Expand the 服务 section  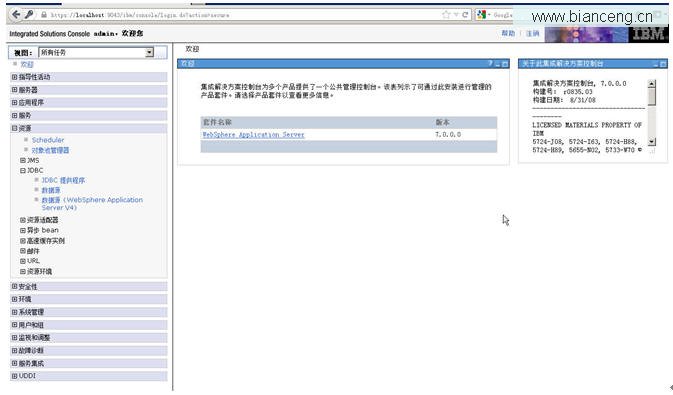15,115
